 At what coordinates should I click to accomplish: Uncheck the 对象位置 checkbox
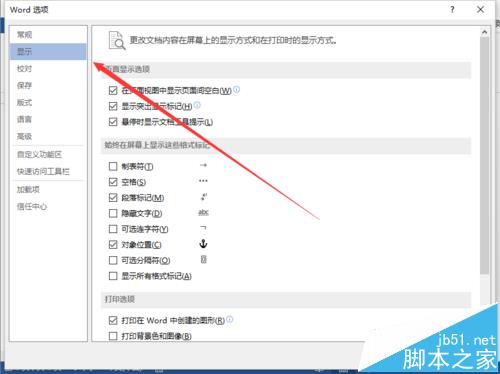pos(113,245)
